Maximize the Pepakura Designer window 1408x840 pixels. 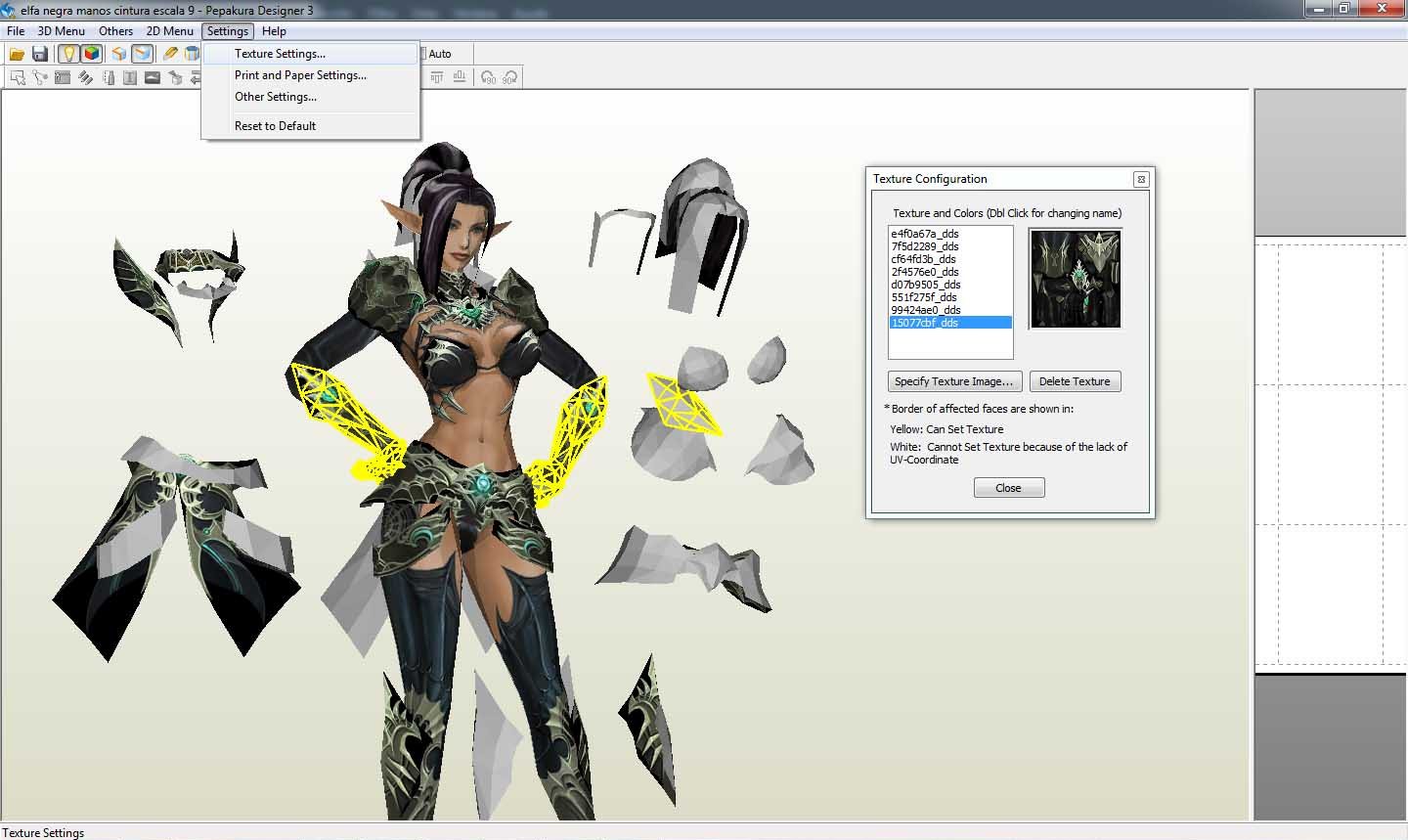(1345, 9)
